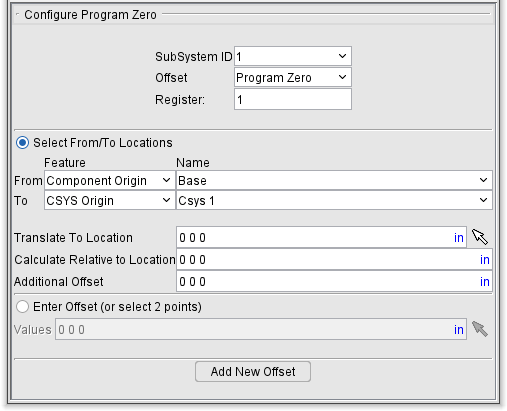Click the 'in' unit link in Calculate Relative field
The width and height of the screenshot is (507, 411).
(484, 260)
